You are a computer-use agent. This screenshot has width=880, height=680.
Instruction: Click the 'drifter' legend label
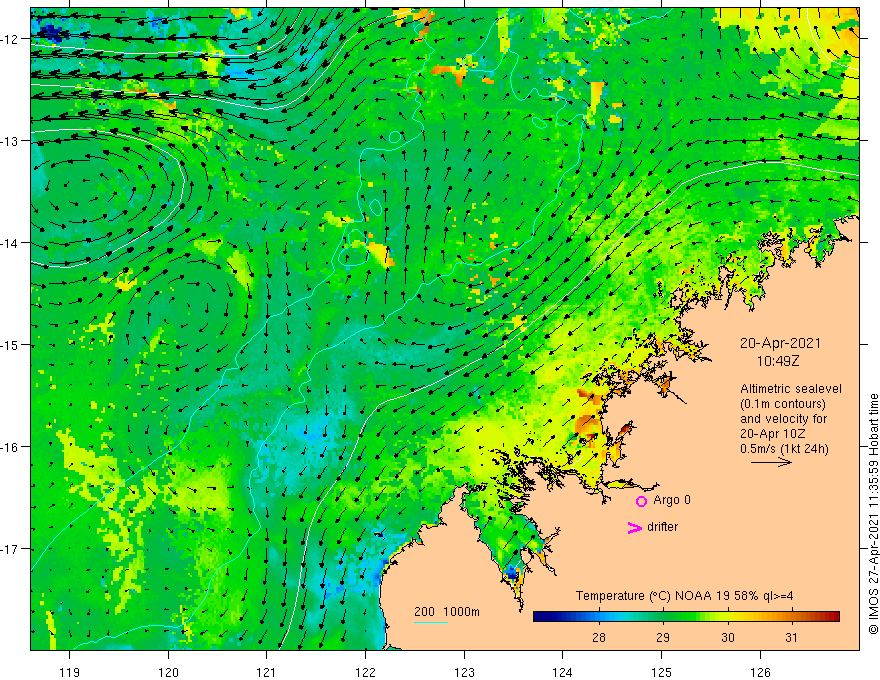[x=662, y=527]
